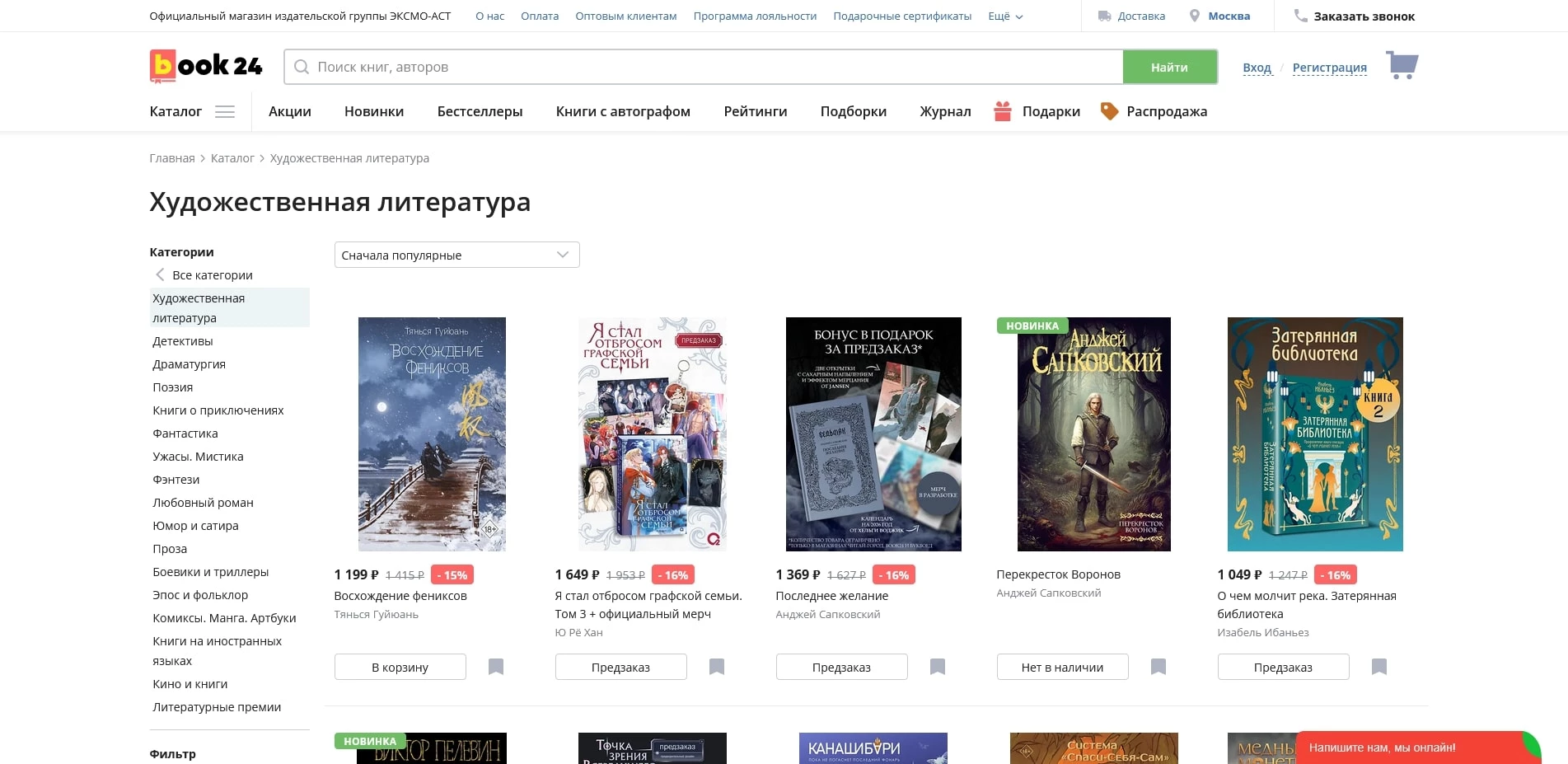Click the Book24 logo
The image size is (1568, 764).
point(206,66)
